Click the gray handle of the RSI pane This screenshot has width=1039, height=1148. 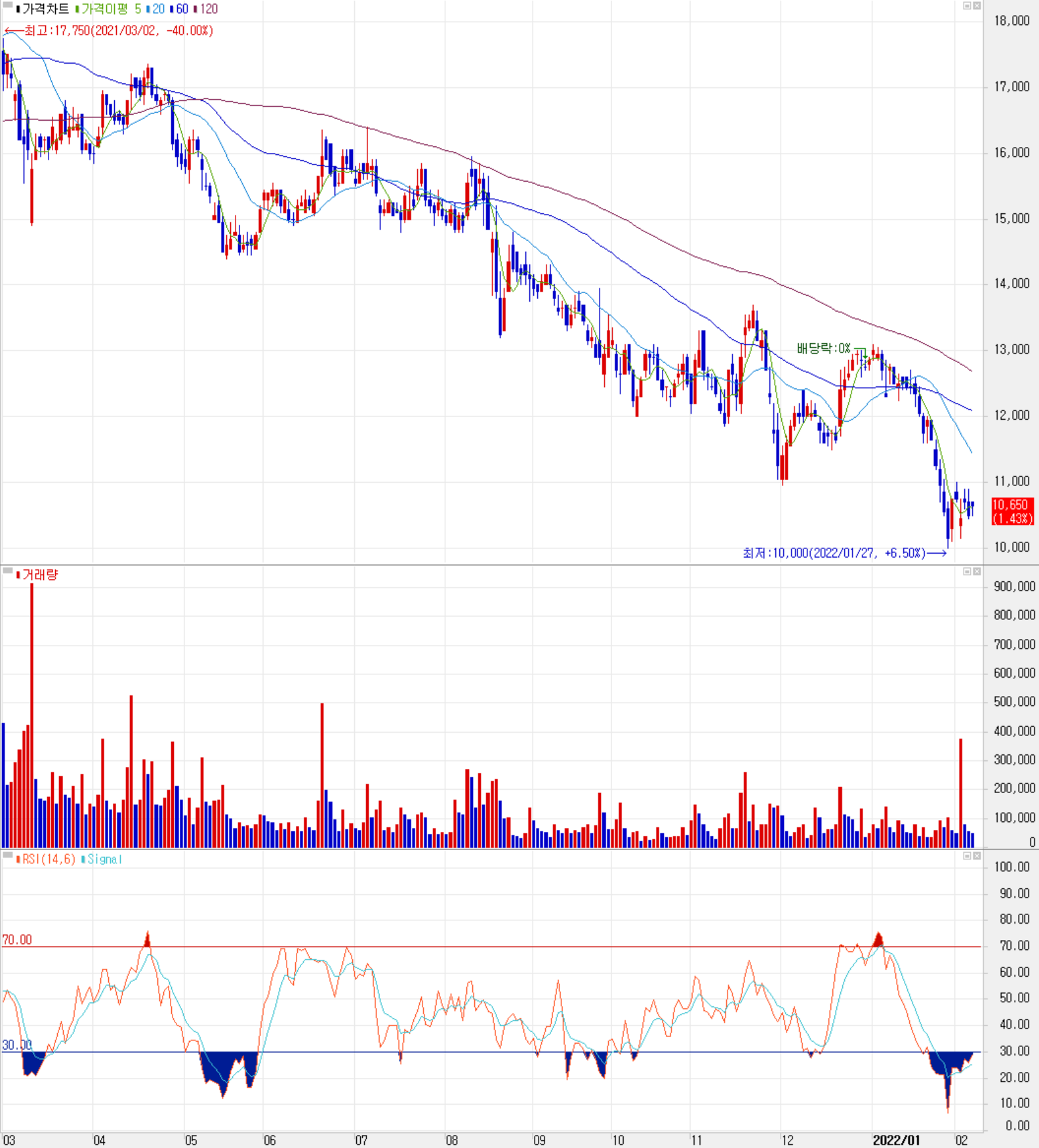7,855
